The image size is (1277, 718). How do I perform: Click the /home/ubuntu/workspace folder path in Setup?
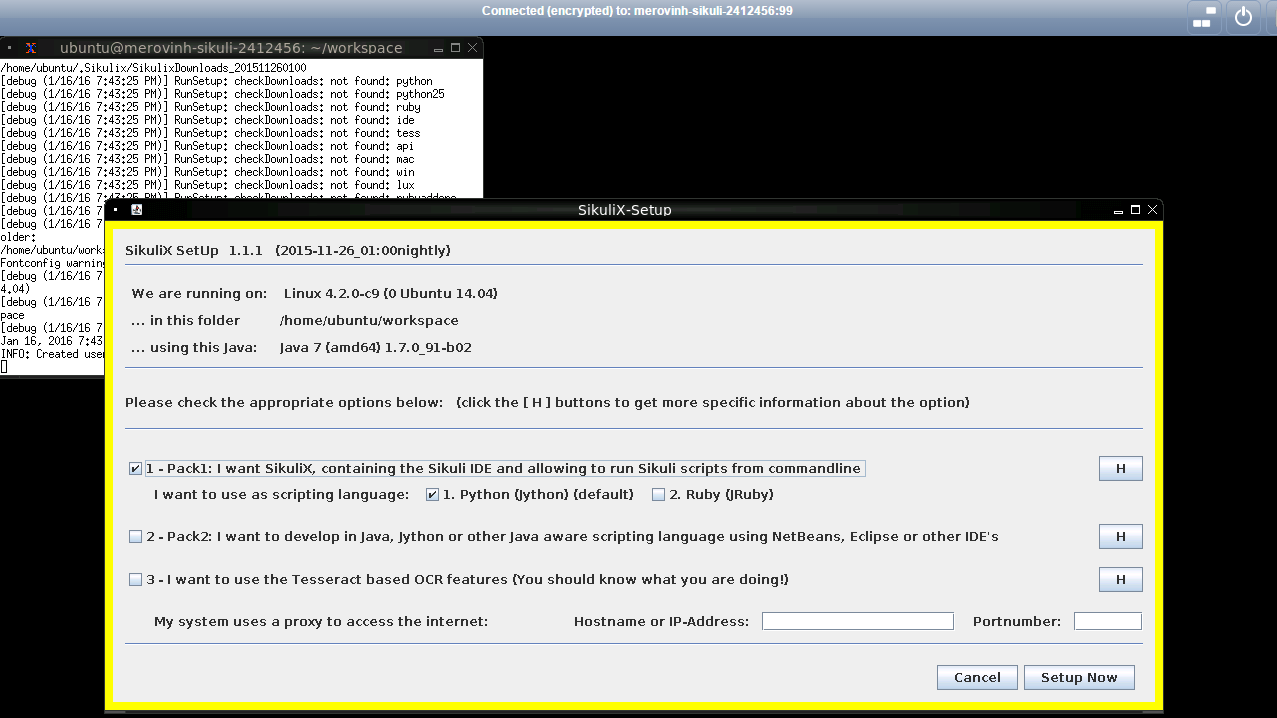369,320
